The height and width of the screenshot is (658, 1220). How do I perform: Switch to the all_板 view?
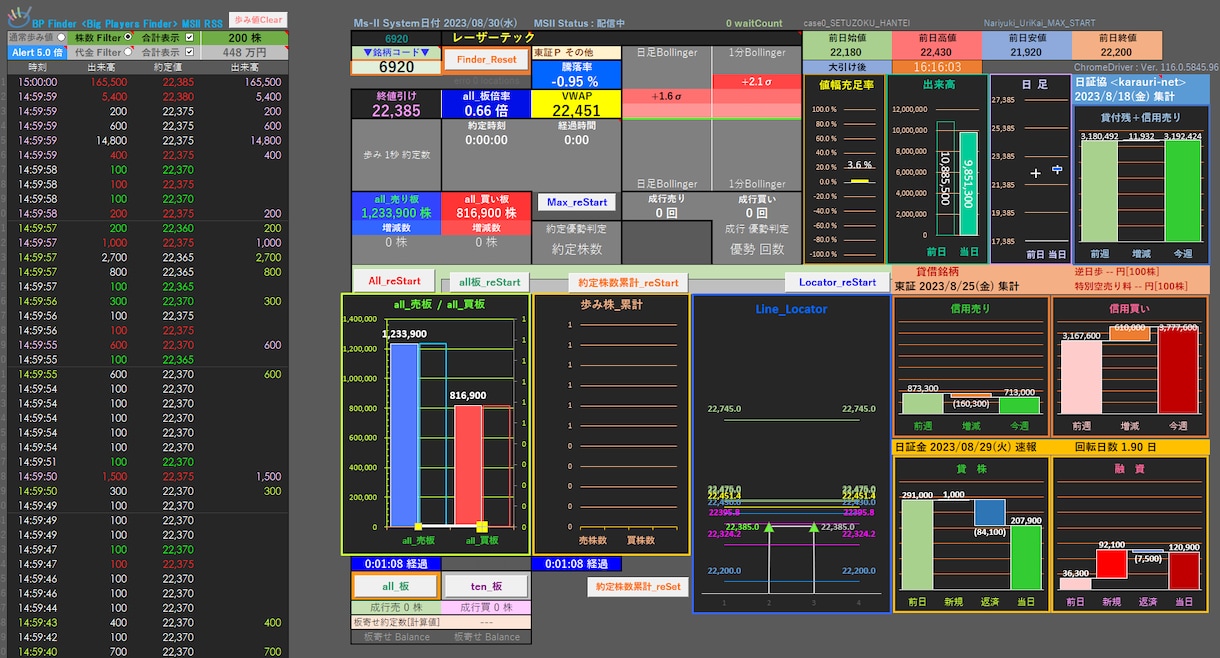pos(395,586)
